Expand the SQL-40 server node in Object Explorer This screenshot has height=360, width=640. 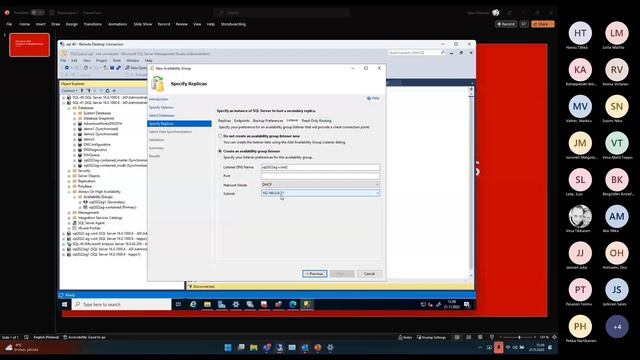(64, 98)
